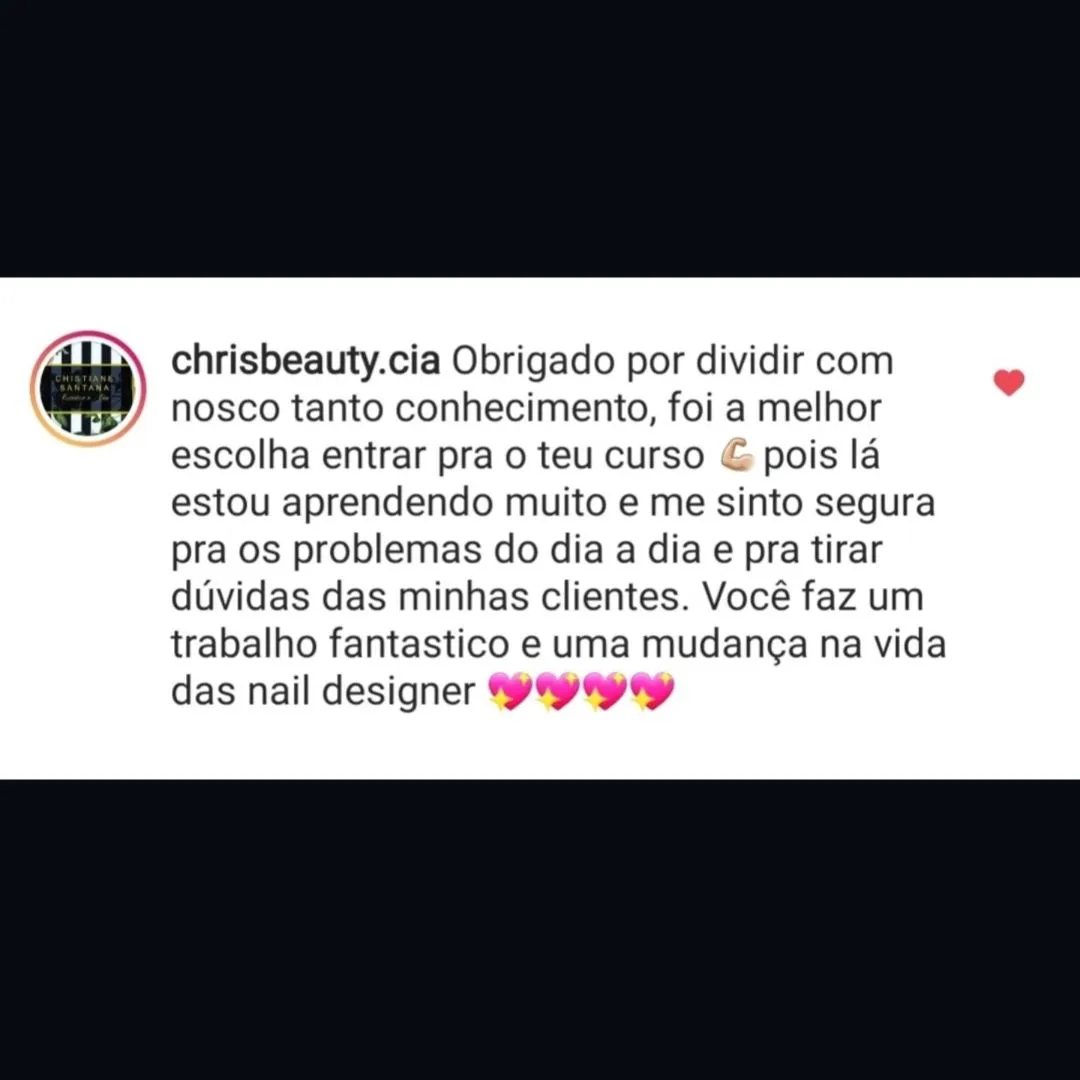Click the word "aprendendo" in the comment
Viewport: 1080px width, 1080px height.
coord(388,505)
